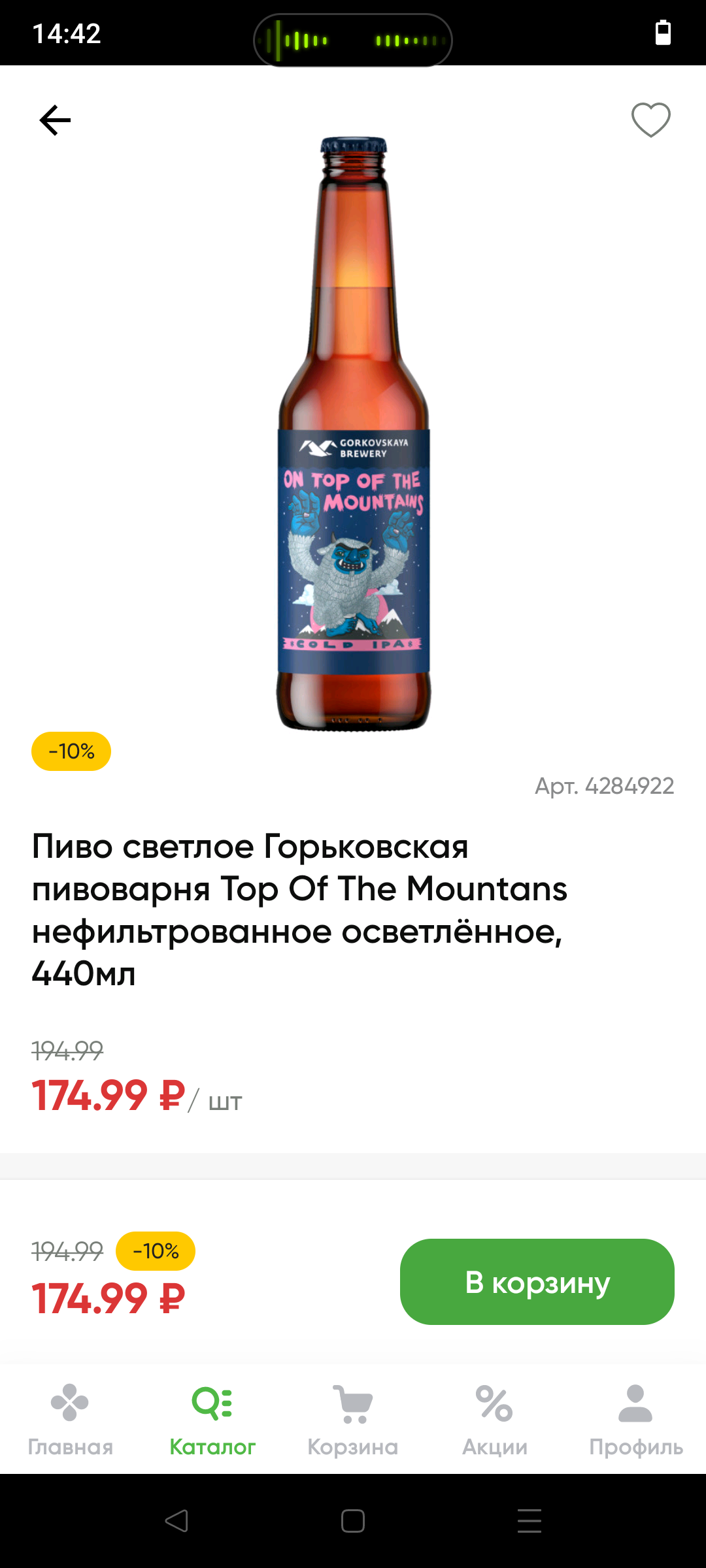
Task: Tap the top -10% discount badge
Action: [71, 751]
